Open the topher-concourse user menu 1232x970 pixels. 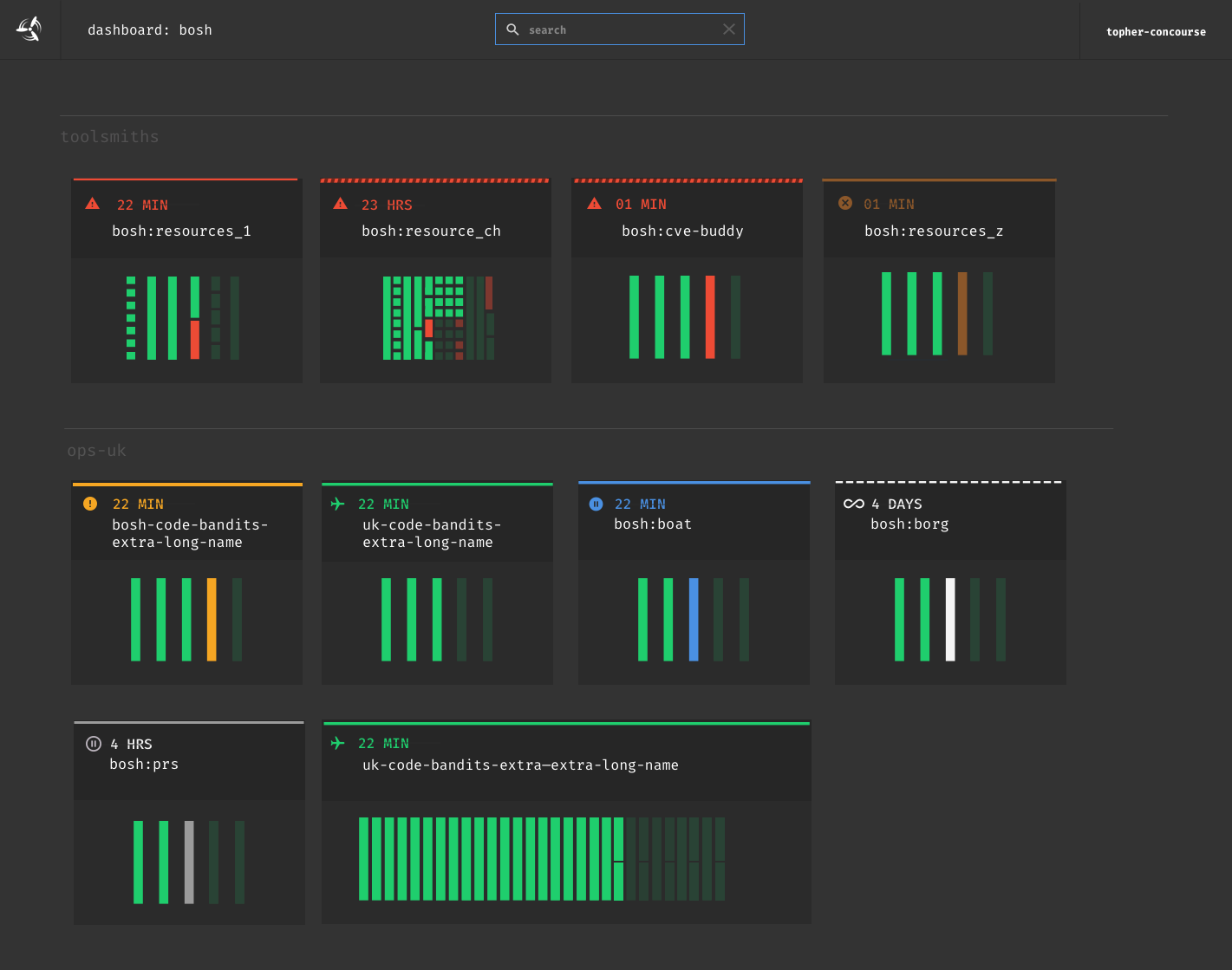[x=1156, y=31]
